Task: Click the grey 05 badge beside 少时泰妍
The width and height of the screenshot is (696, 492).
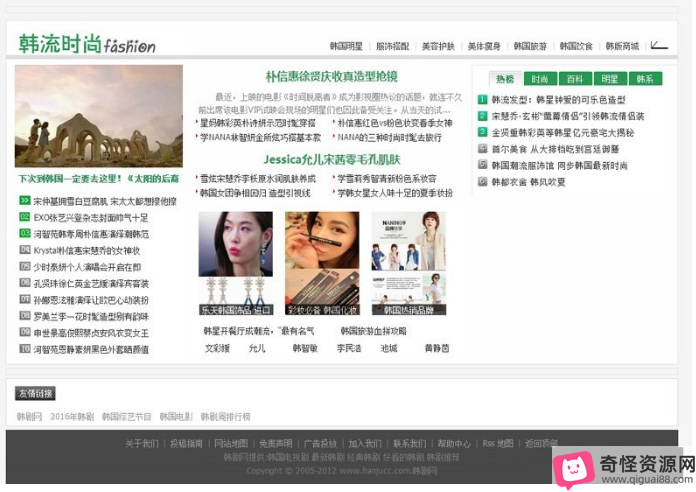Action: tap(25, 266)
